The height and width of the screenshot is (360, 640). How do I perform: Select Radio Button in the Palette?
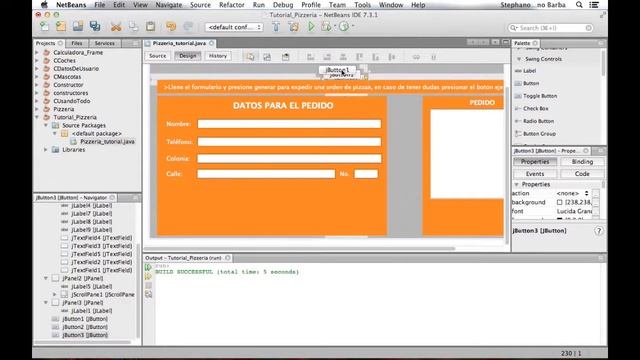pyautogui.click(x=538, y=121)
